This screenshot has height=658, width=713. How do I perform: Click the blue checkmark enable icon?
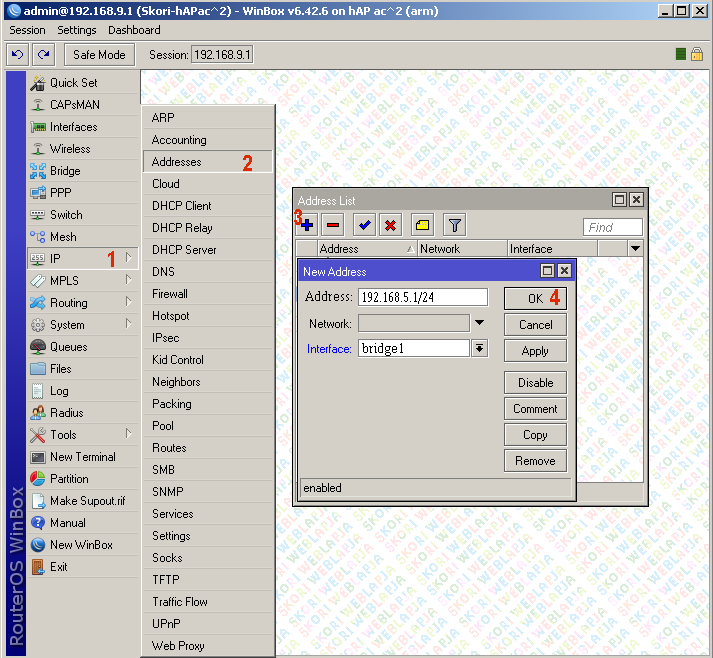point(364,226)
